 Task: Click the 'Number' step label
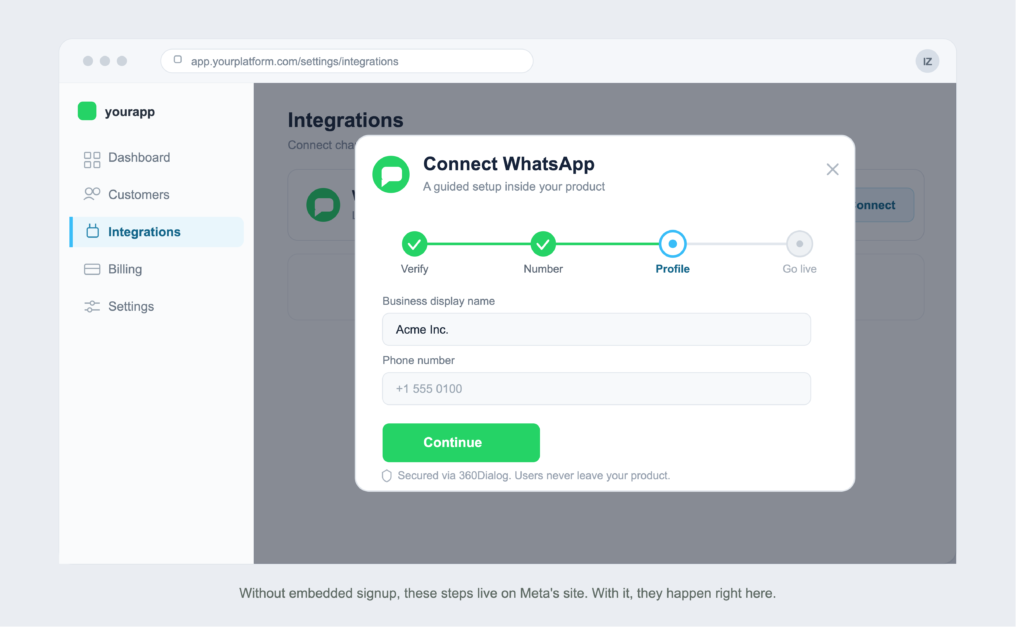(547, 271)
